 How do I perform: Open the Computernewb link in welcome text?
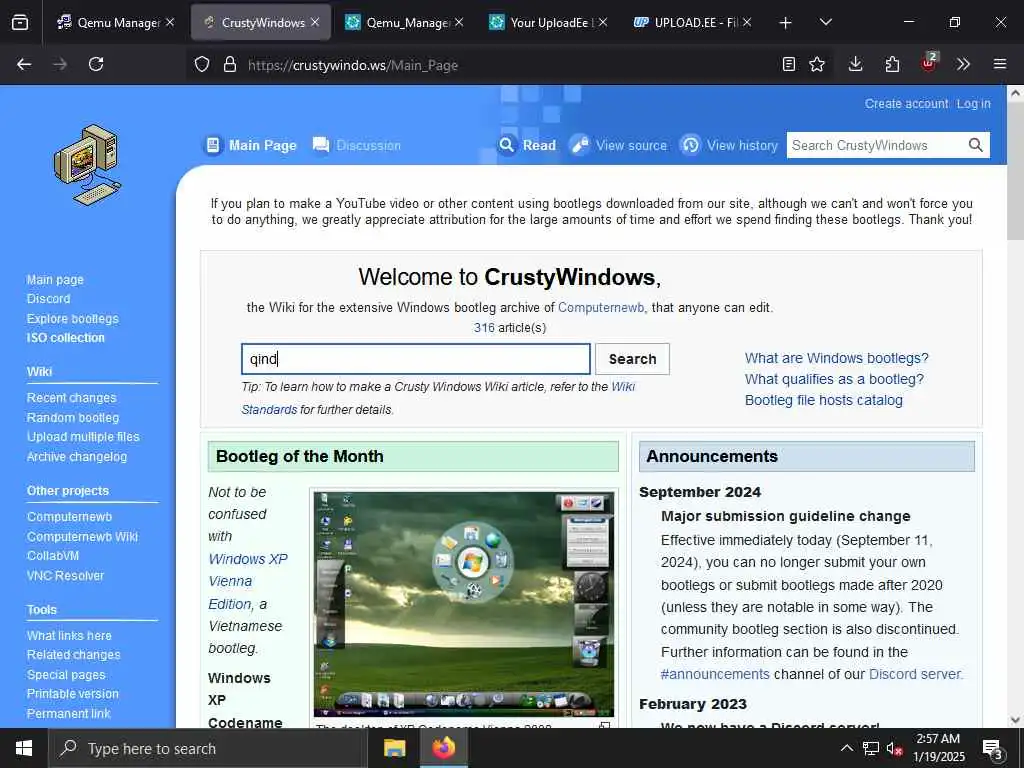coord(601,308)
